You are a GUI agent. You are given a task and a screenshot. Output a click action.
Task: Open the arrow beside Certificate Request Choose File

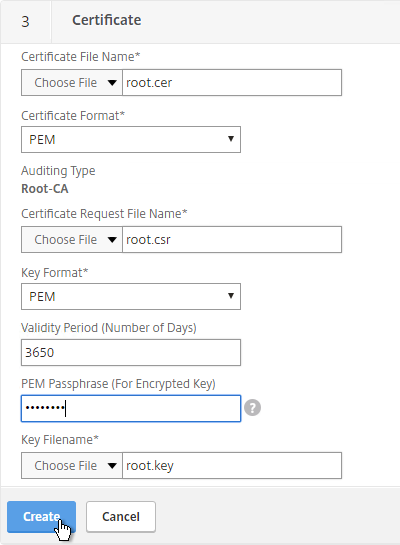point(112,239)
